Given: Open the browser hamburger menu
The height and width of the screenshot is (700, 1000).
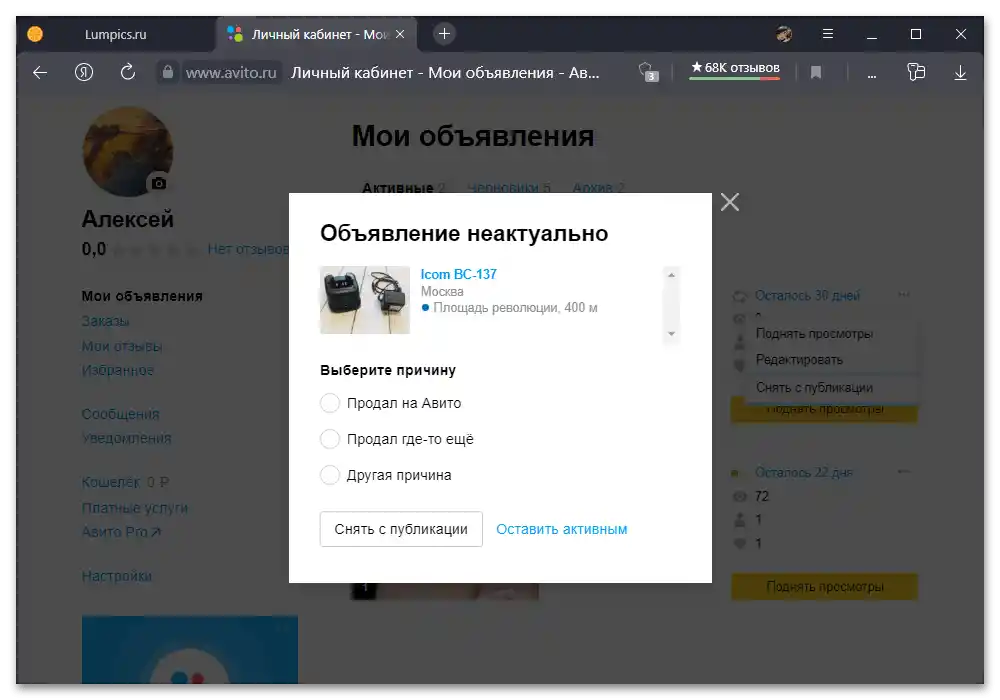Looking at the screenshot, I should [x=828, y=34].
